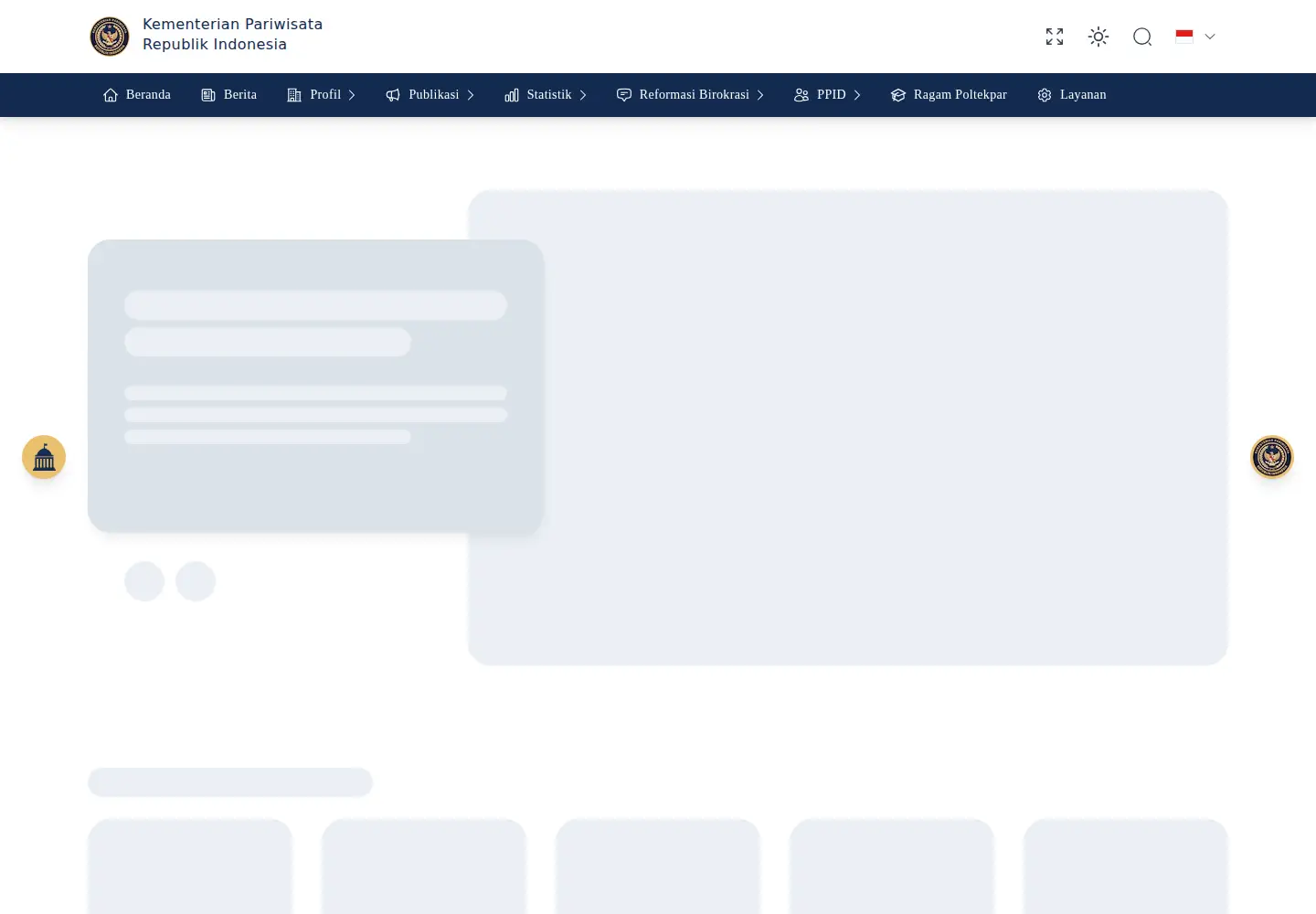Expand the Publikasi menu
Screen dimensions: 1316x914
coord(430,95)
